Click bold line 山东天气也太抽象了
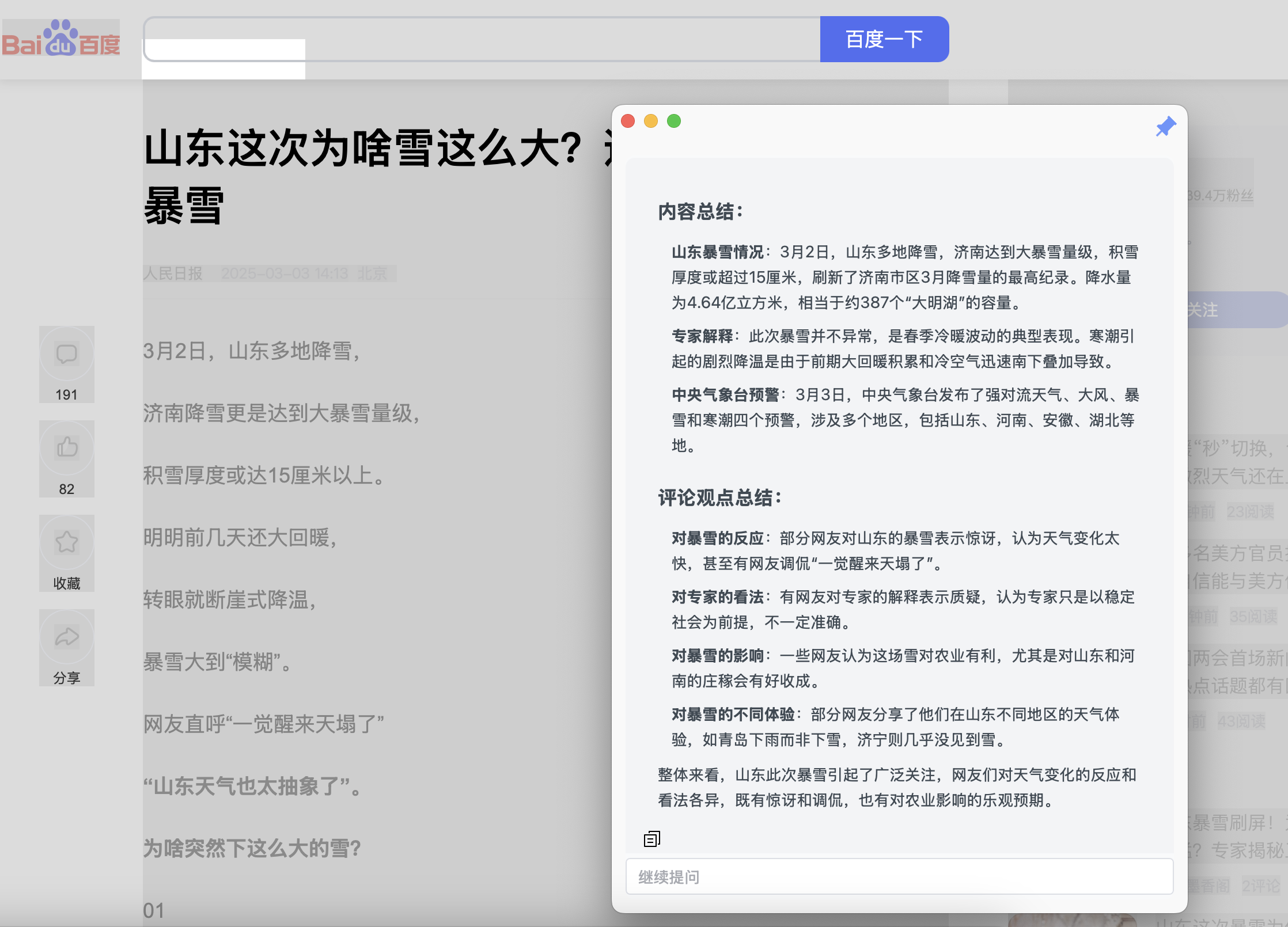Image resolution: width=1288 pixels, height=927 pixels. click(x=252, y=786)
